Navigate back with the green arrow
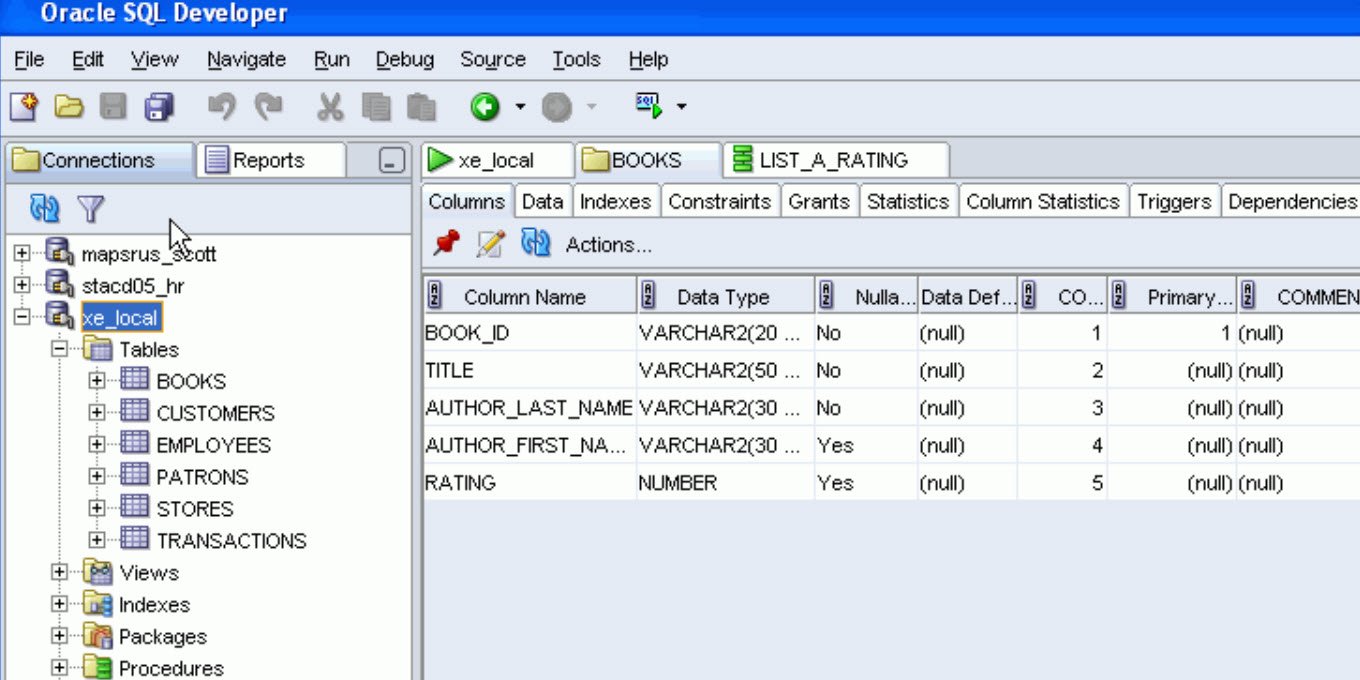The image size is (1360, 680). coord(484,106)
